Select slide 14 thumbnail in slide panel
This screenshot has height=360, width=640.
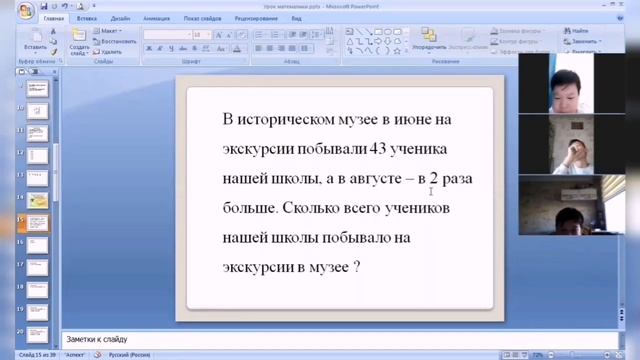coord(37,200)
